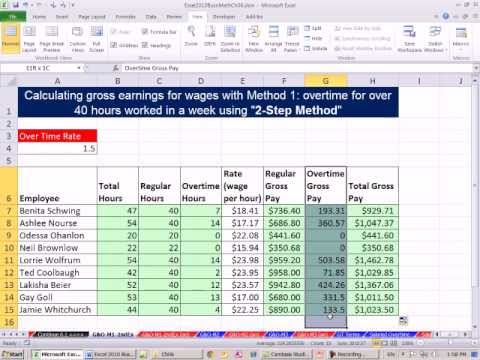This screenshot has width=480, height=360.
Task: Open Camtasia Studio taskbar button
Action: click(287, 354)
